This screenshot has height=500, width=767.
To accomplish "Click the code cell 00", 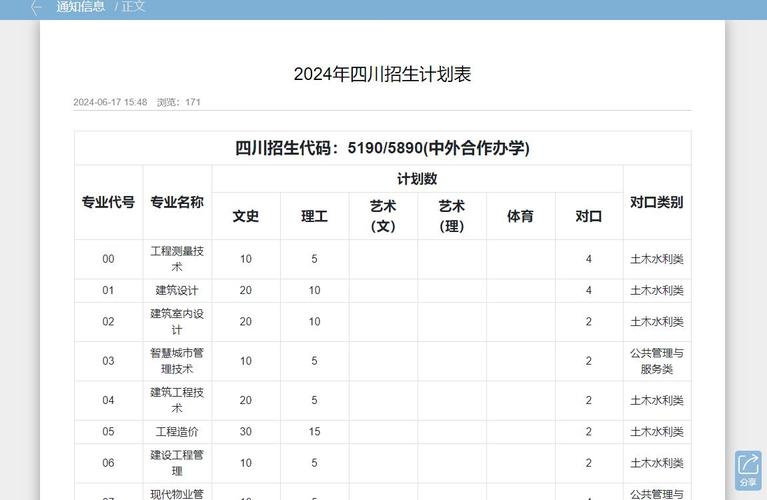I will coord(108,259).
